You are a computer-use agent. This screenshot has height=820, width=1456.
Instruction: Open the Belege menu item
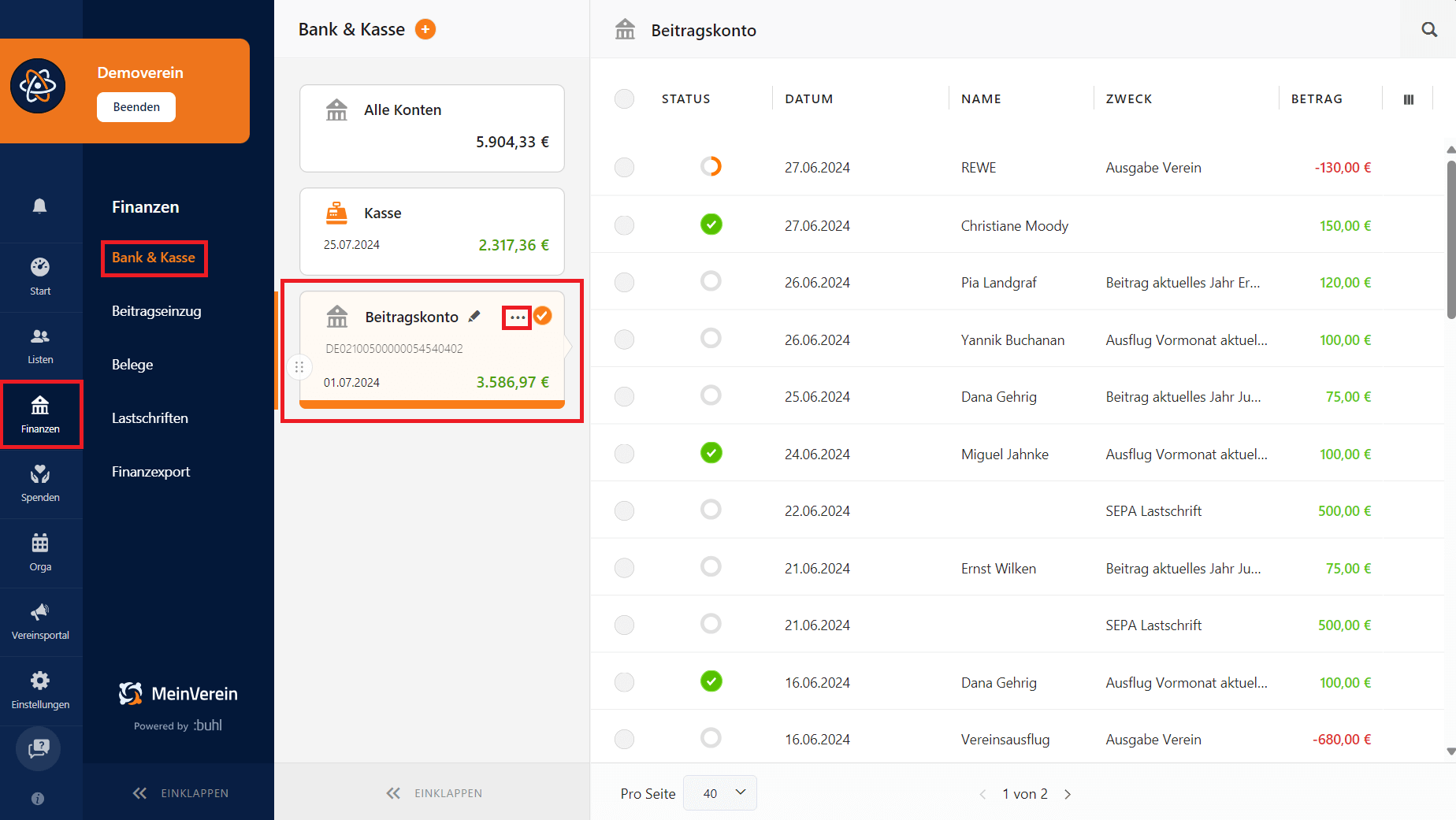(x=132, y=365)
